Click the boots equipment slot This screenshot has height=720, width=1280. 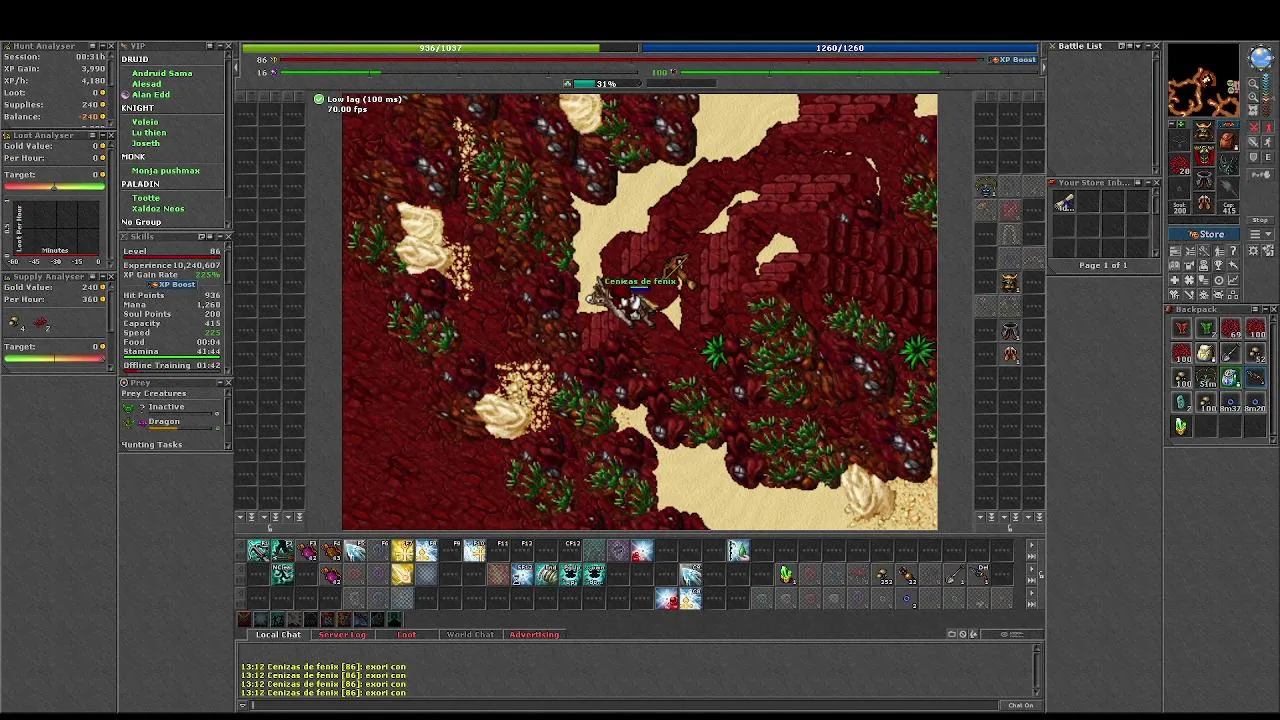pyautogui.click(x=1204, y=205)
